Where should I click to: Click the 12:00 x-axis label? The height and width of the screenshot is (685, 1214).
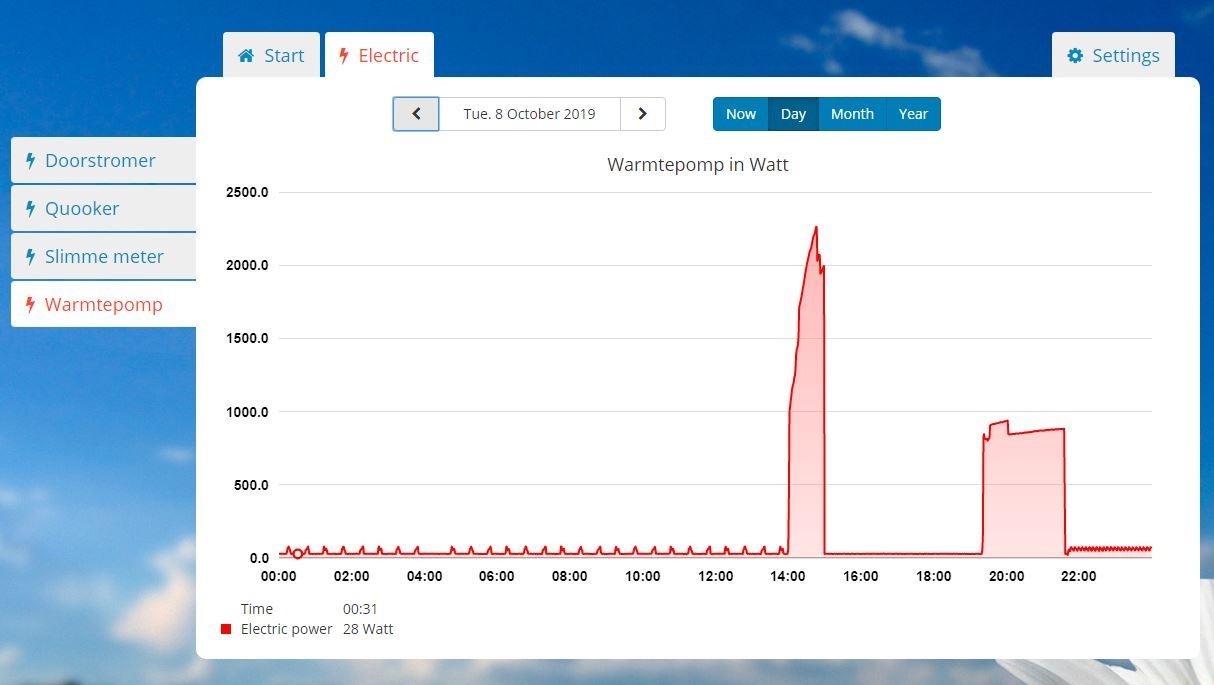click(715, 576)
